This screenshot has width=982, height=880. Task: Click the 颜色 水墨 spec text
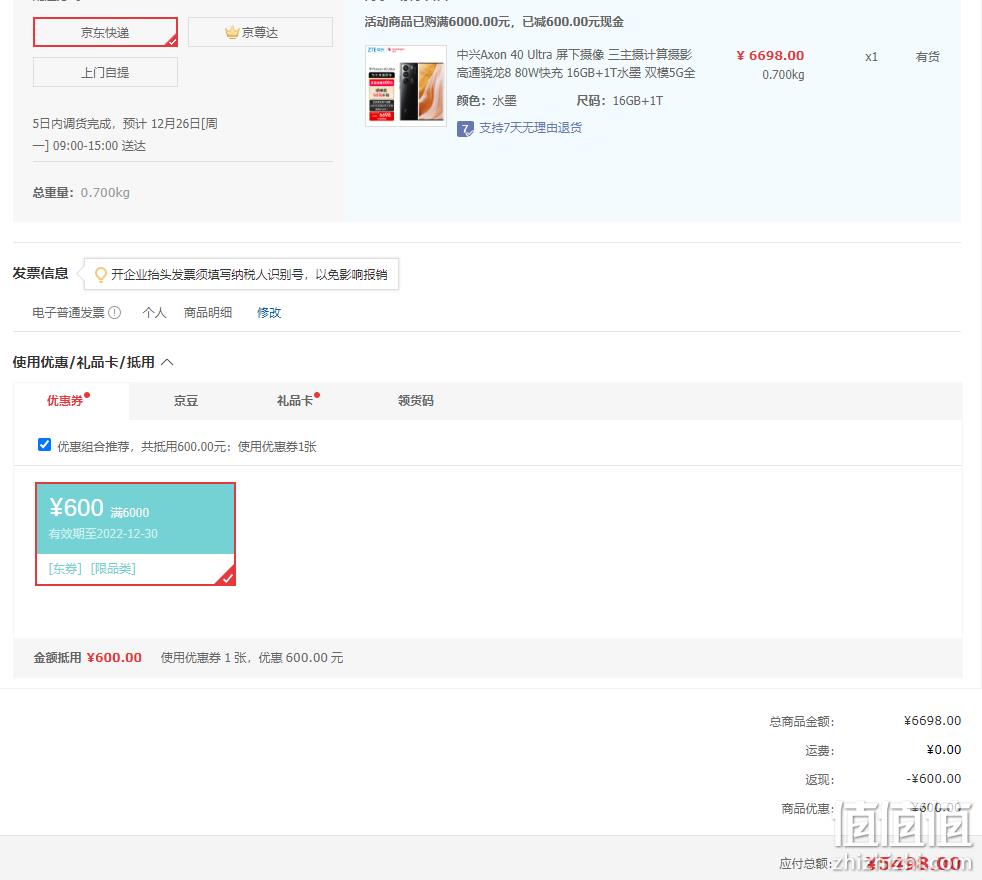point(487,100)
